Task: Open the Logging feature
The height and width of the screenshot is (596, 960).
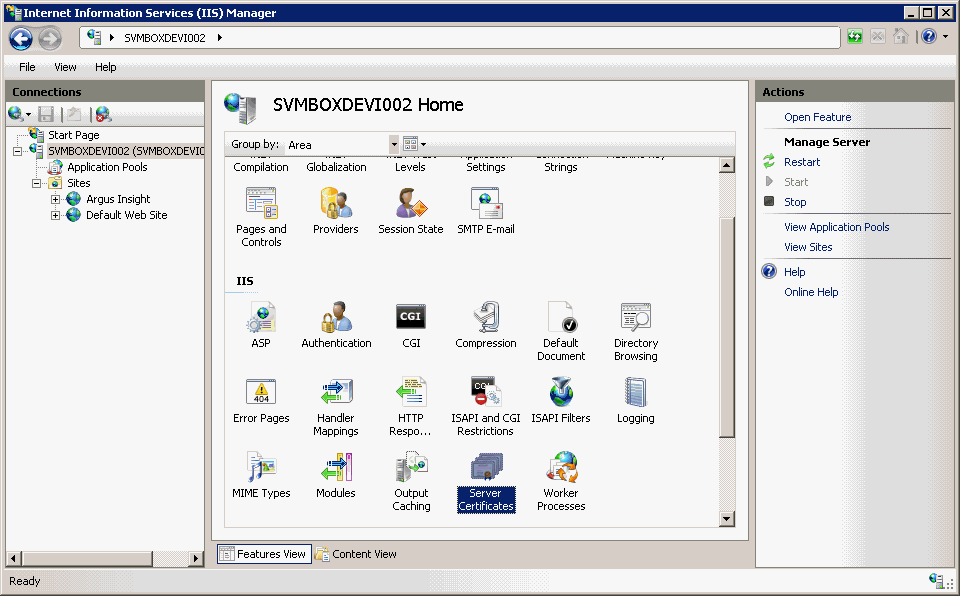Action: tap(636, 393)
